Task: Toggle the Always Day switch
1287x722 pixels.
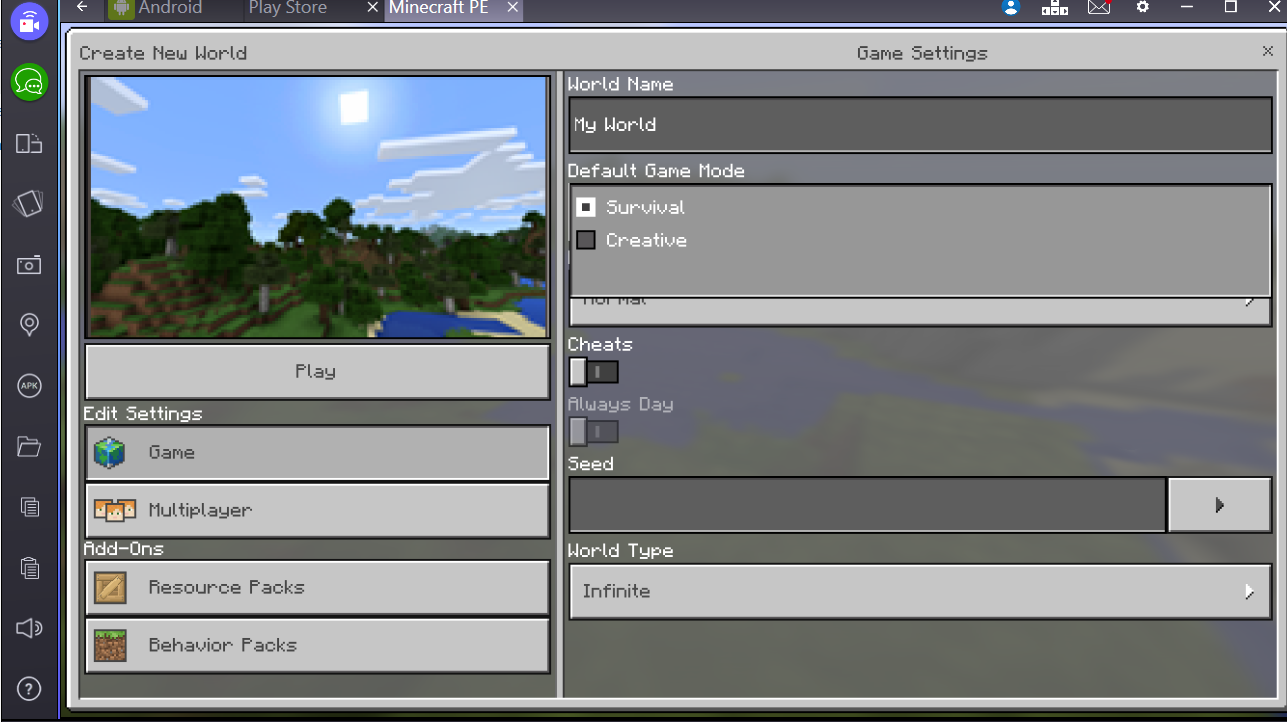Action: click(x=594, y=432)
